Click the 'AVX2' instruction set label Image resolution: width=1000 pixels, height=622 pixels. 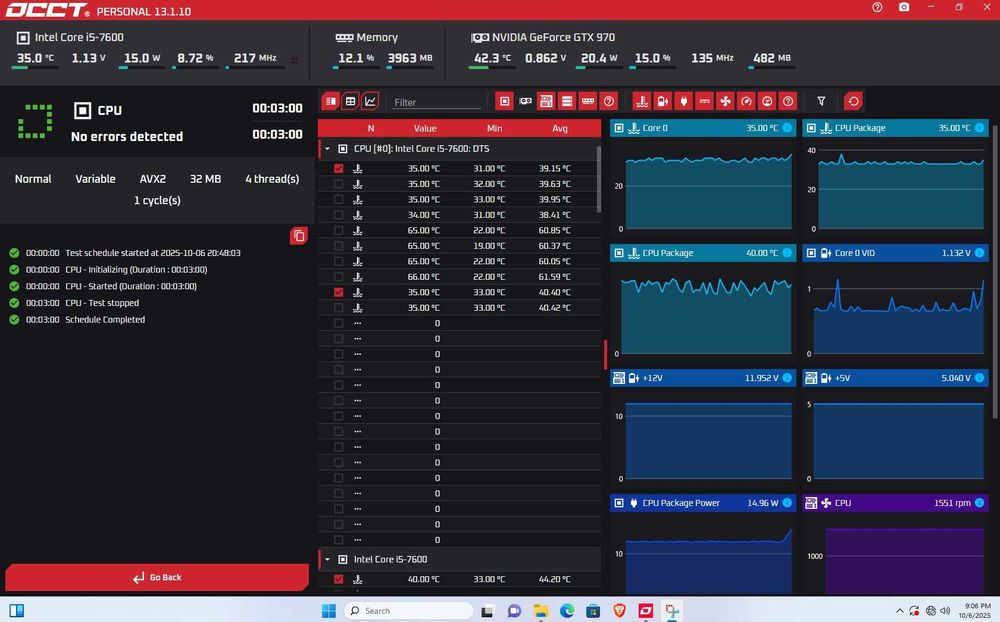(x=152, y=179)
